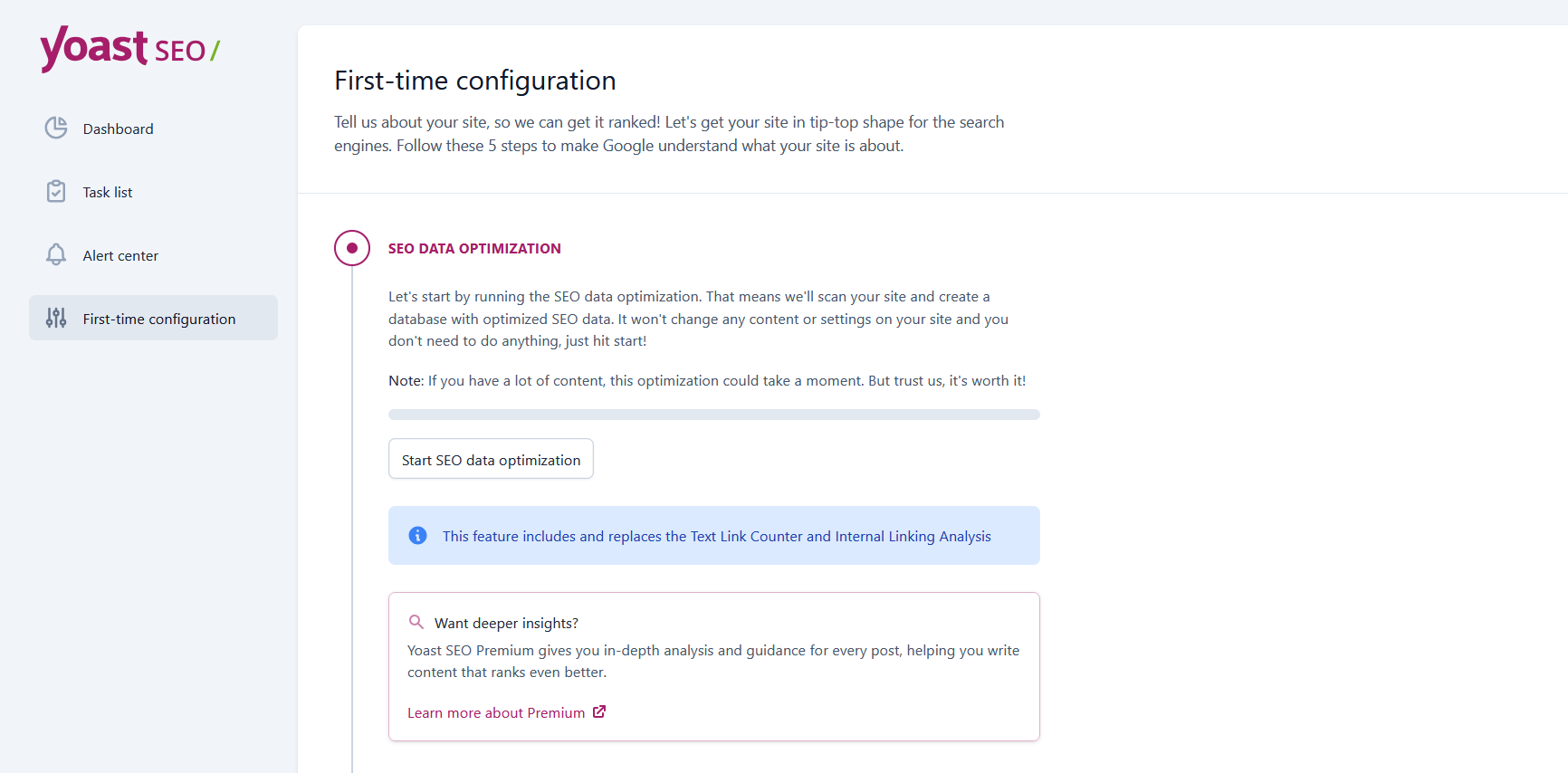Click the Alert center bell icon

(x=56, y=254)
